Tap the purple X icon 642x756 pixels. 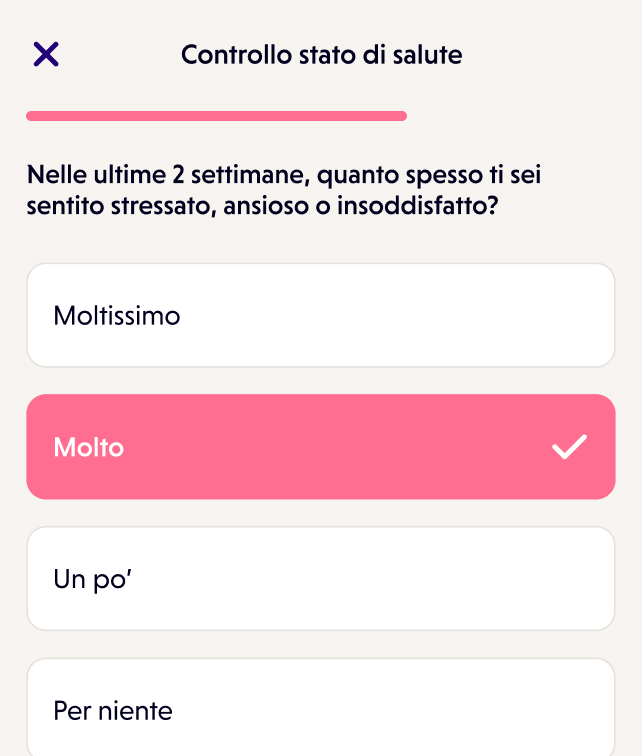46,55
